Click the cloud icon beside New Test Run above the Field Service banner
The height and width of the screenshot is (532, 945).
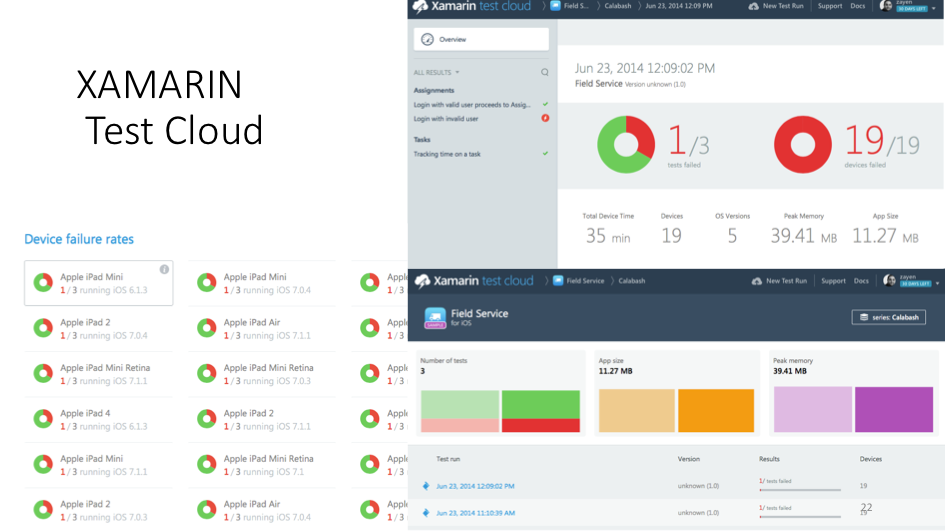tap(757, 281)
